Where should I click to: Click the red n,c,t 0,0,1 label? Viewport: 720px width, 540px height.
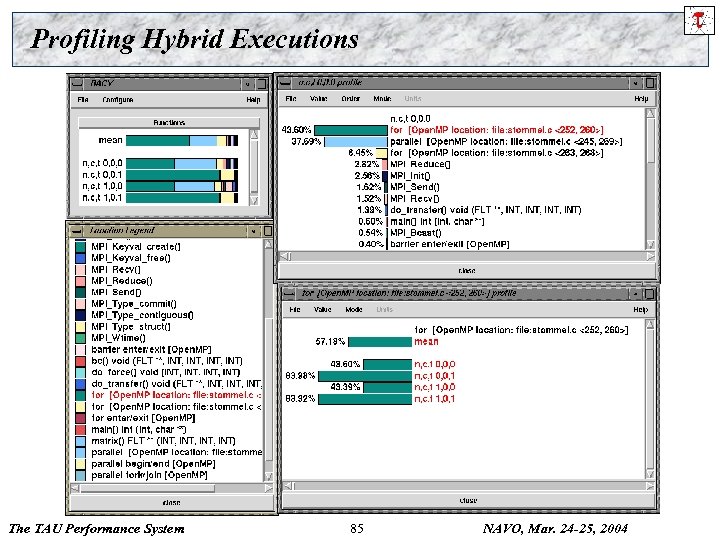coord(434,376)
